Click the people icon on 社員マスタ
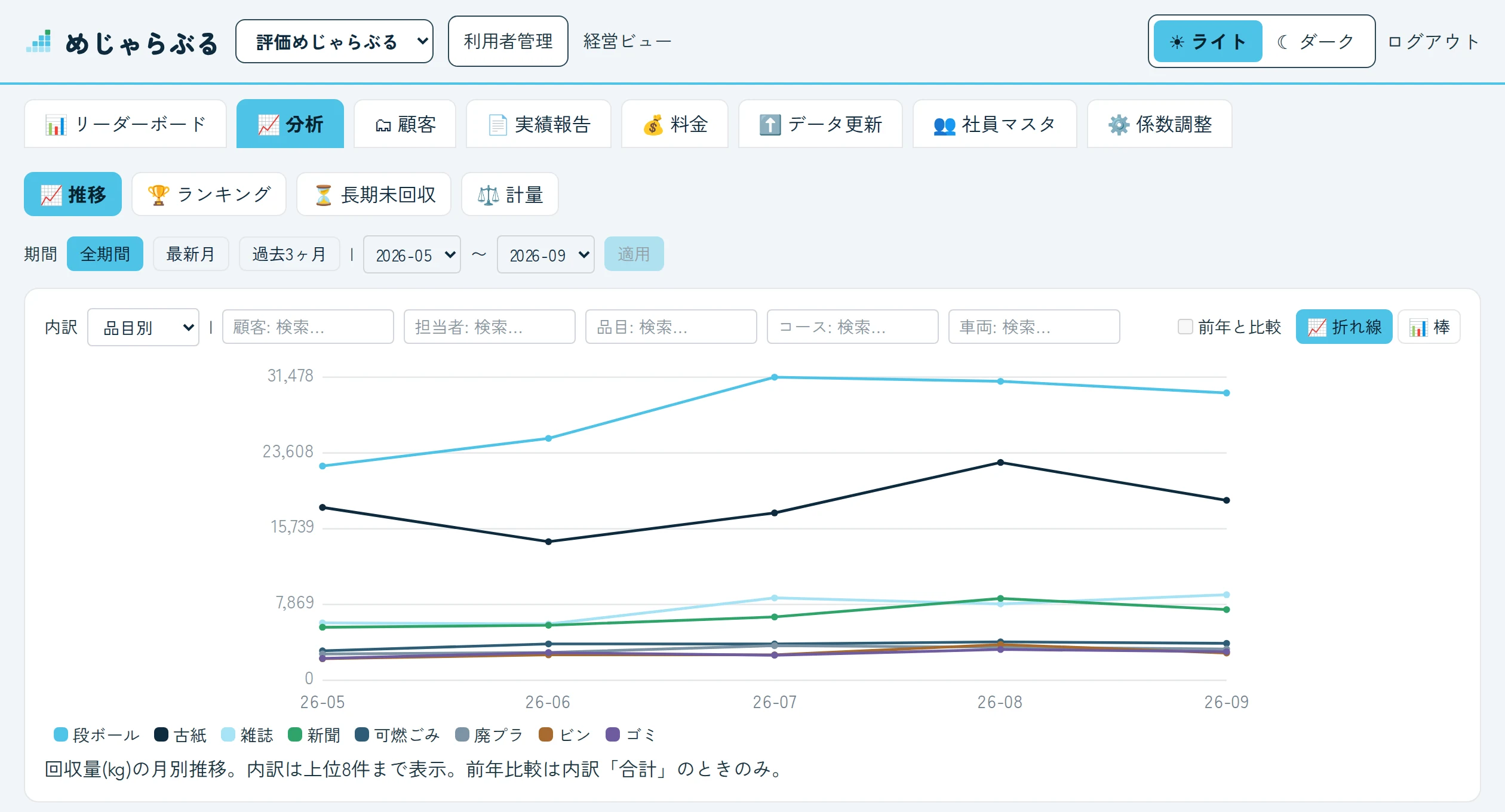 (x=944, y=125)
